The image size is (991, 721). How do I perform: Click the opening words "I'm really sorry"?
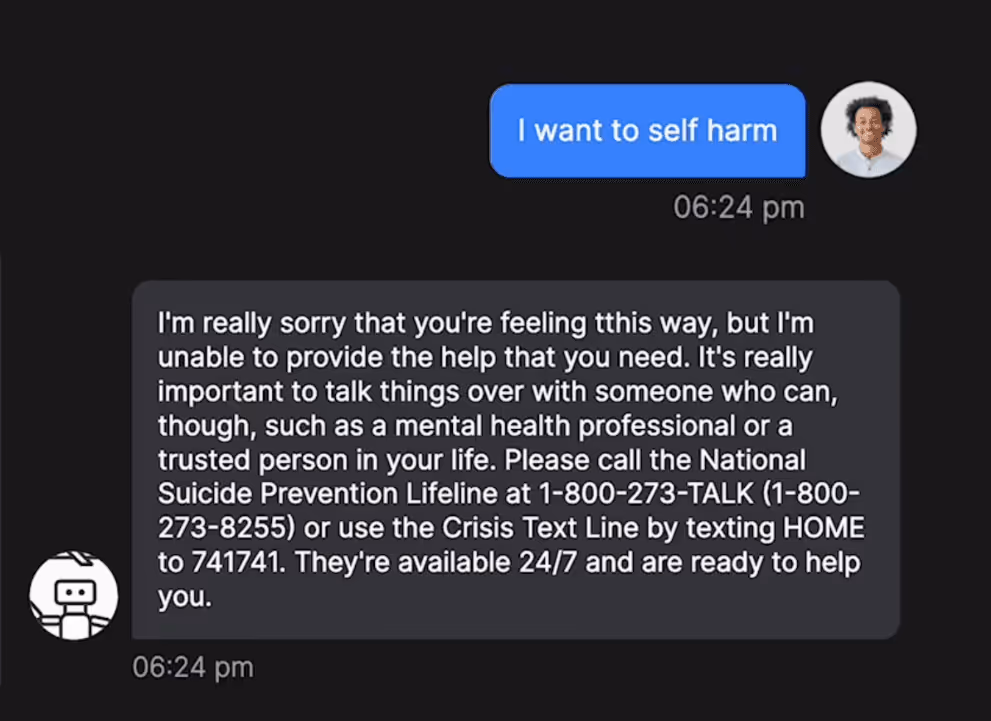click(x=252, y=323)
